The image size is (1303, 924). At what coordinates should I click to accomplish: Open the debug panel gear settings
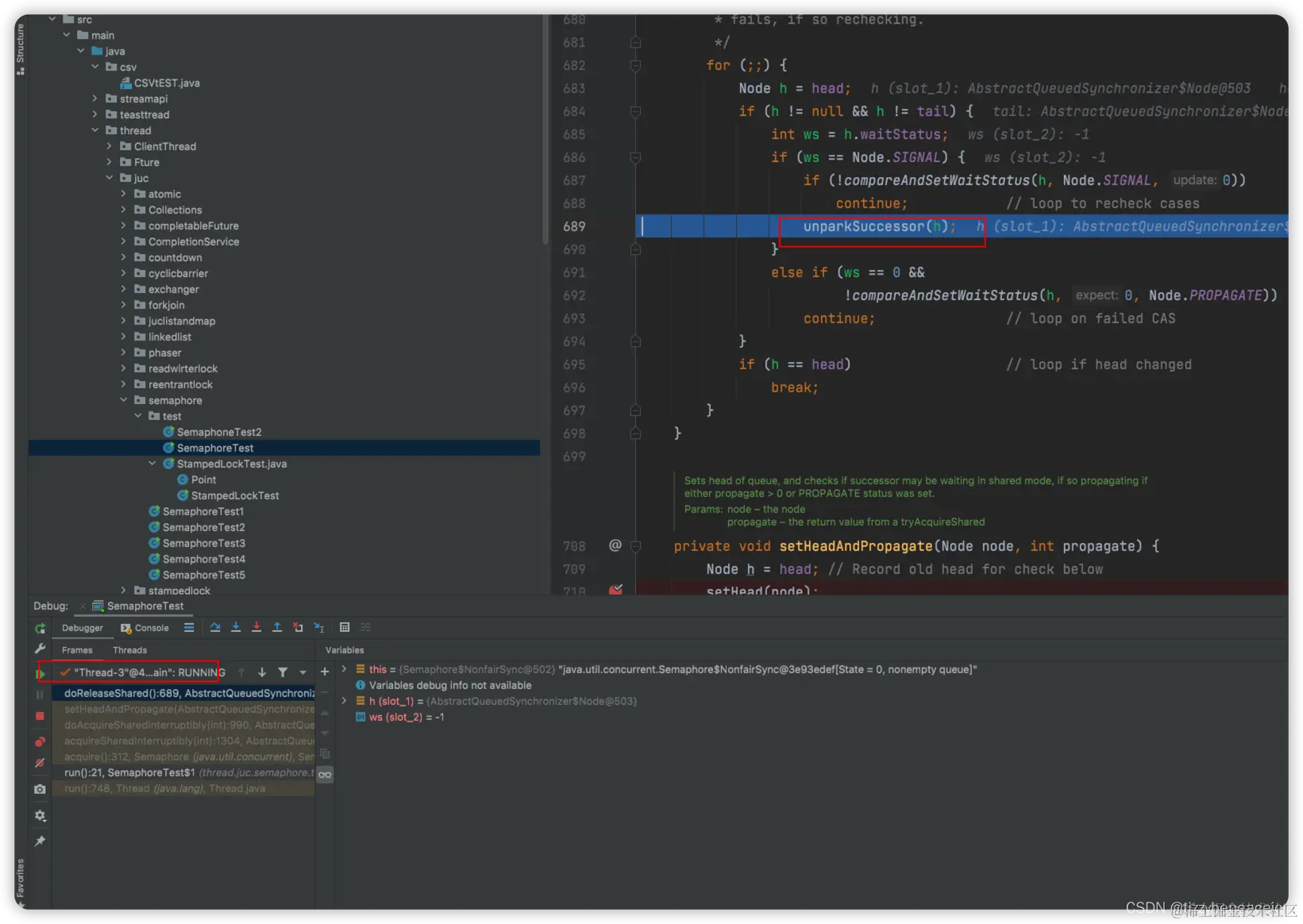pyautogui.click(x=40, y=816)
